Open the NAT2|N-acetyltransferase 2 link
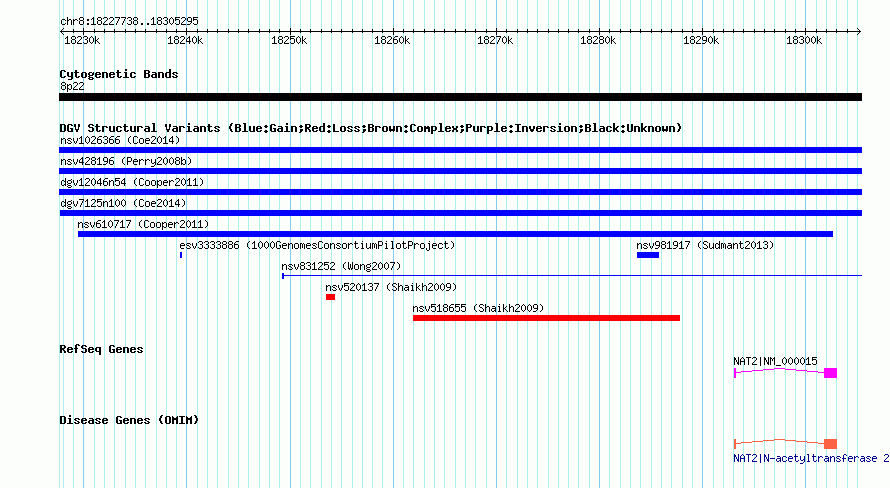The height and width of the screenshot is (488, 890). click(811, 458)
